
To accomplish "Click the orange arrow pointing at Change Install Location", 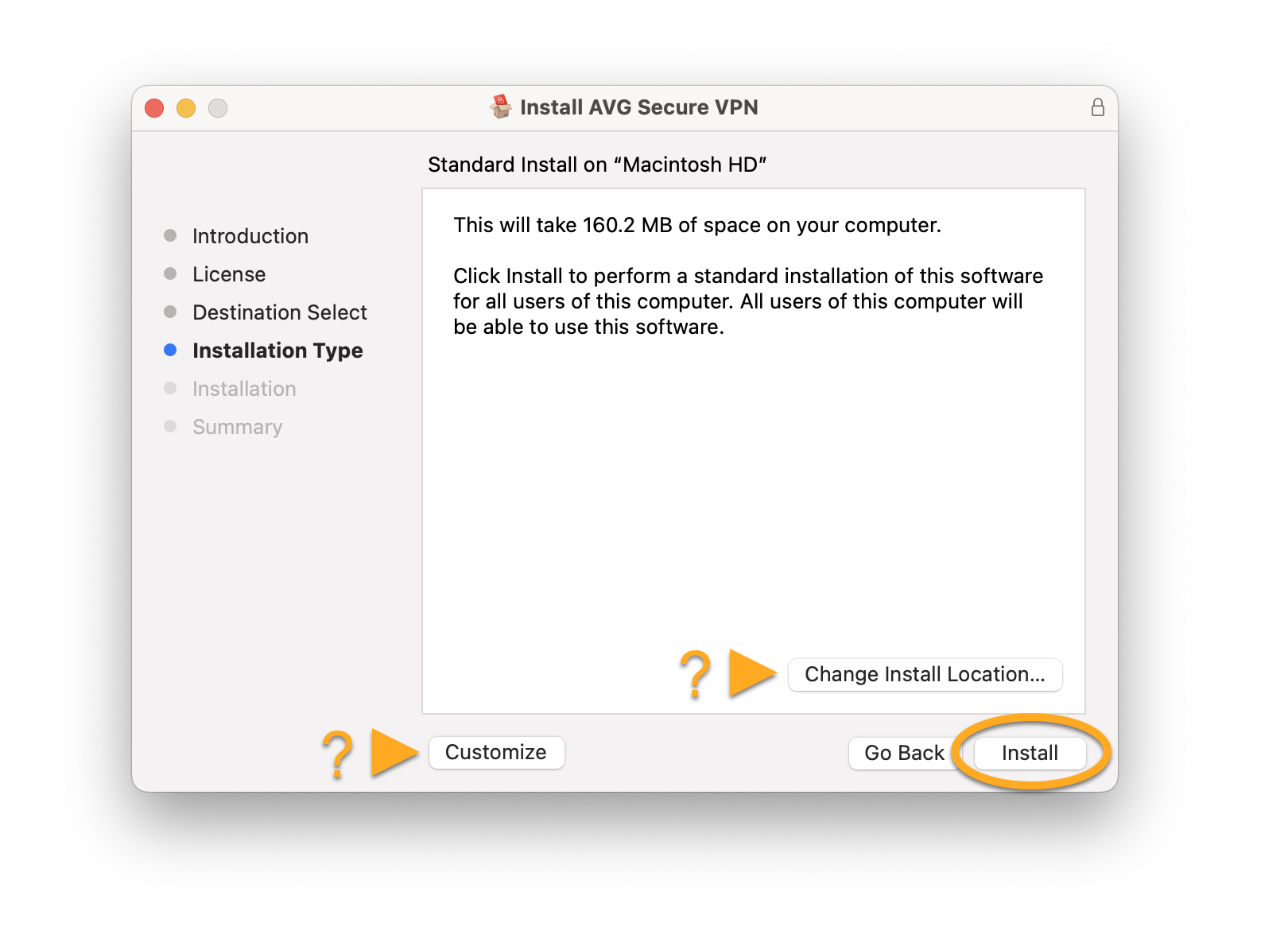I will [751, 673].
